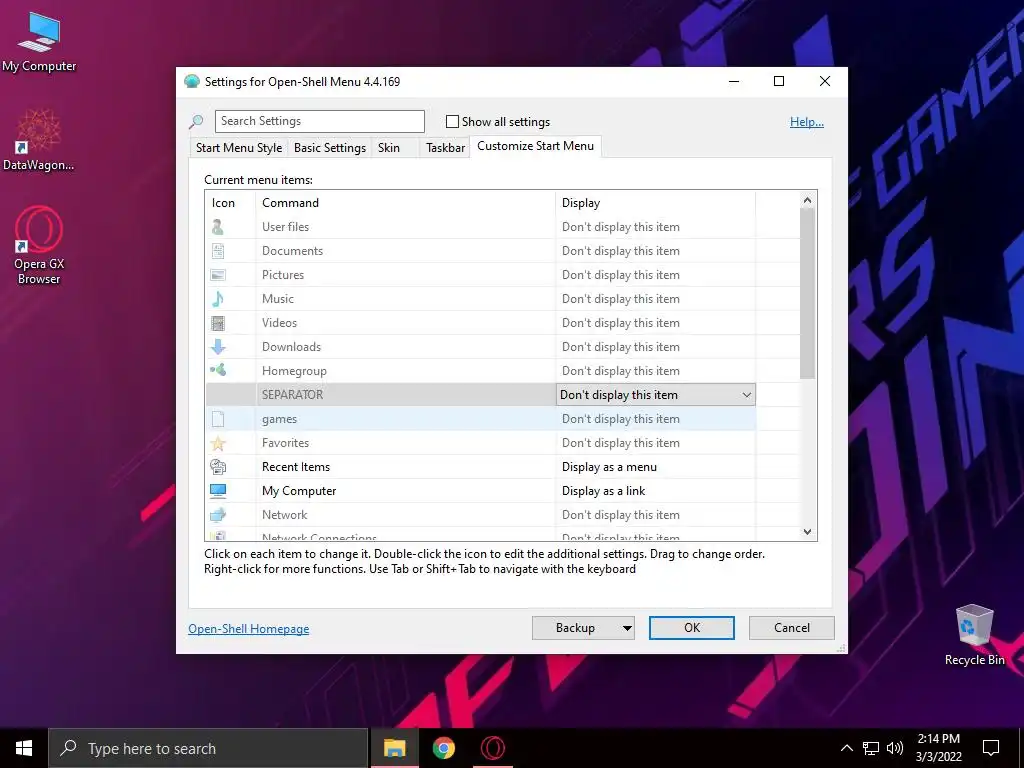Open My Computer desktop shortcut
1024x768 pixels.
(x=39, y=40)
